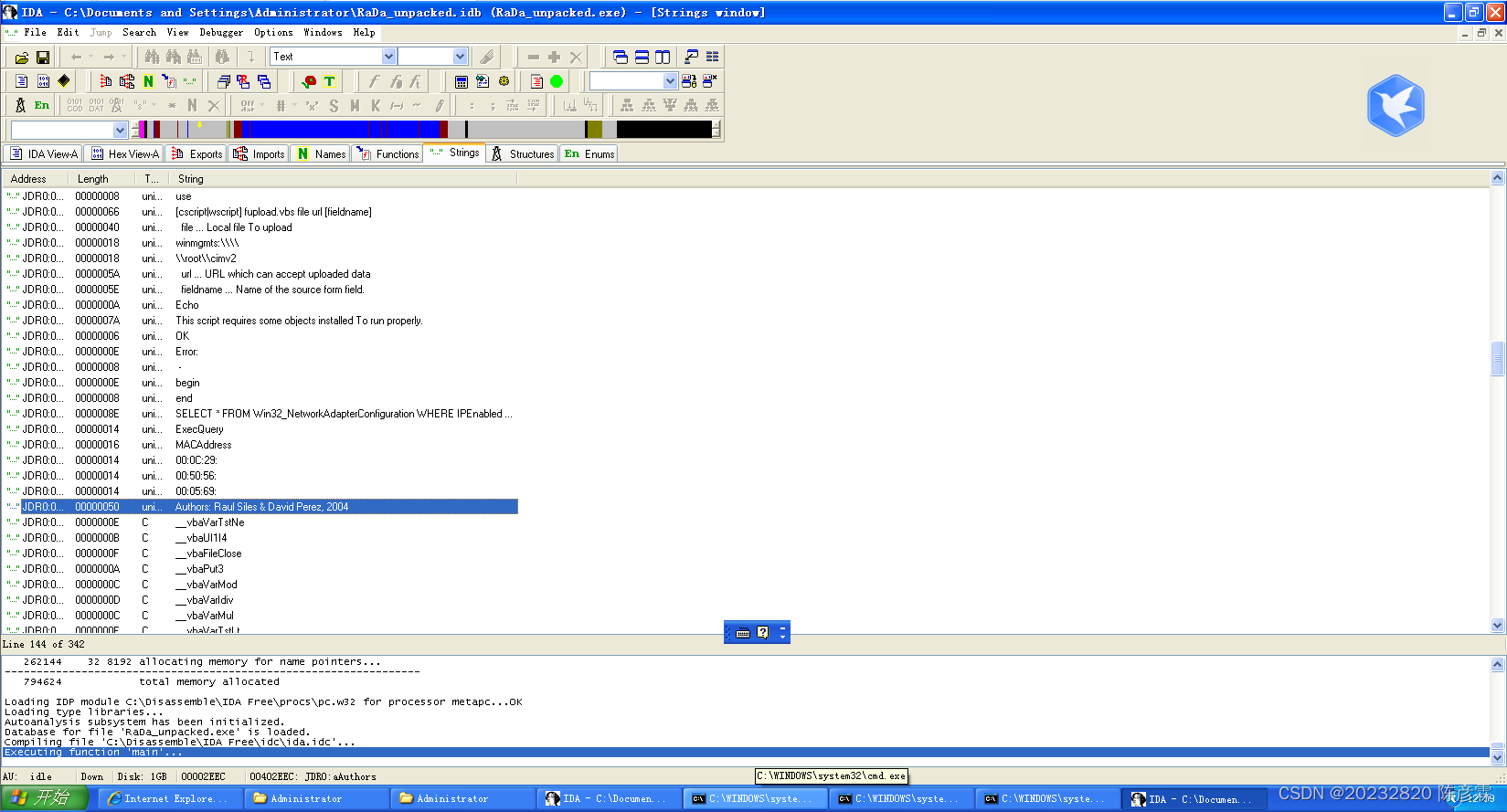Click the help question icon on language bar
The width and height of the screenshot is (1507, 812).
pos(763,632)
